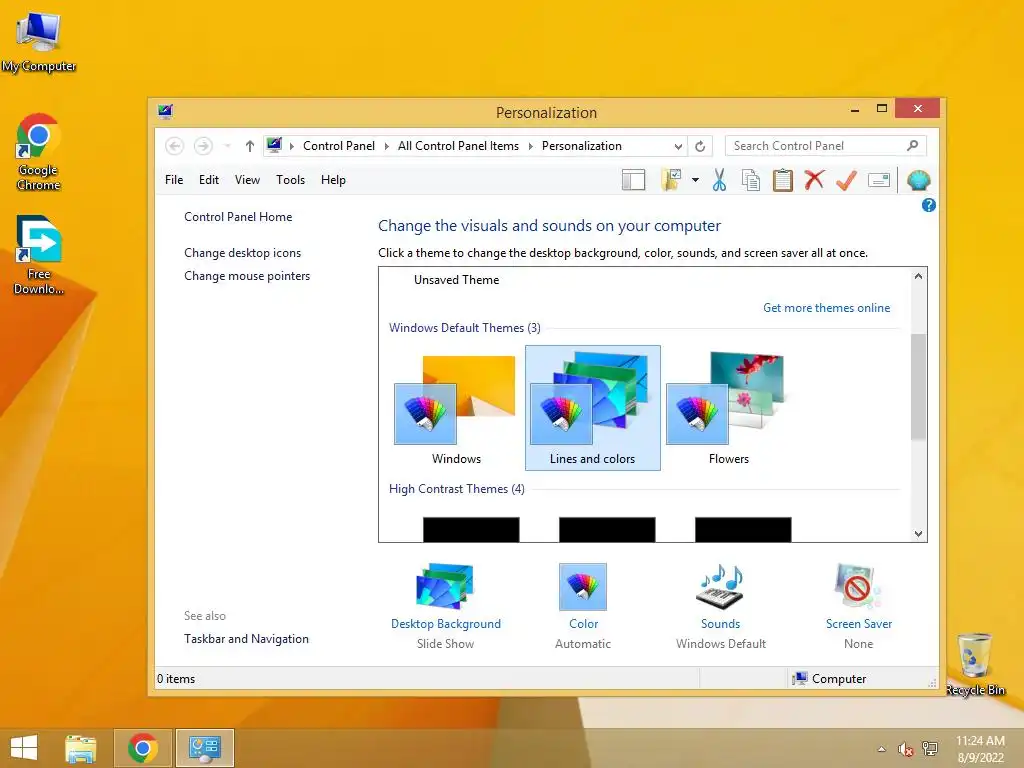The height and width of the screenshot is (768, 1024).
Task: Open the blue Help question mark
Action: point(929,206)
